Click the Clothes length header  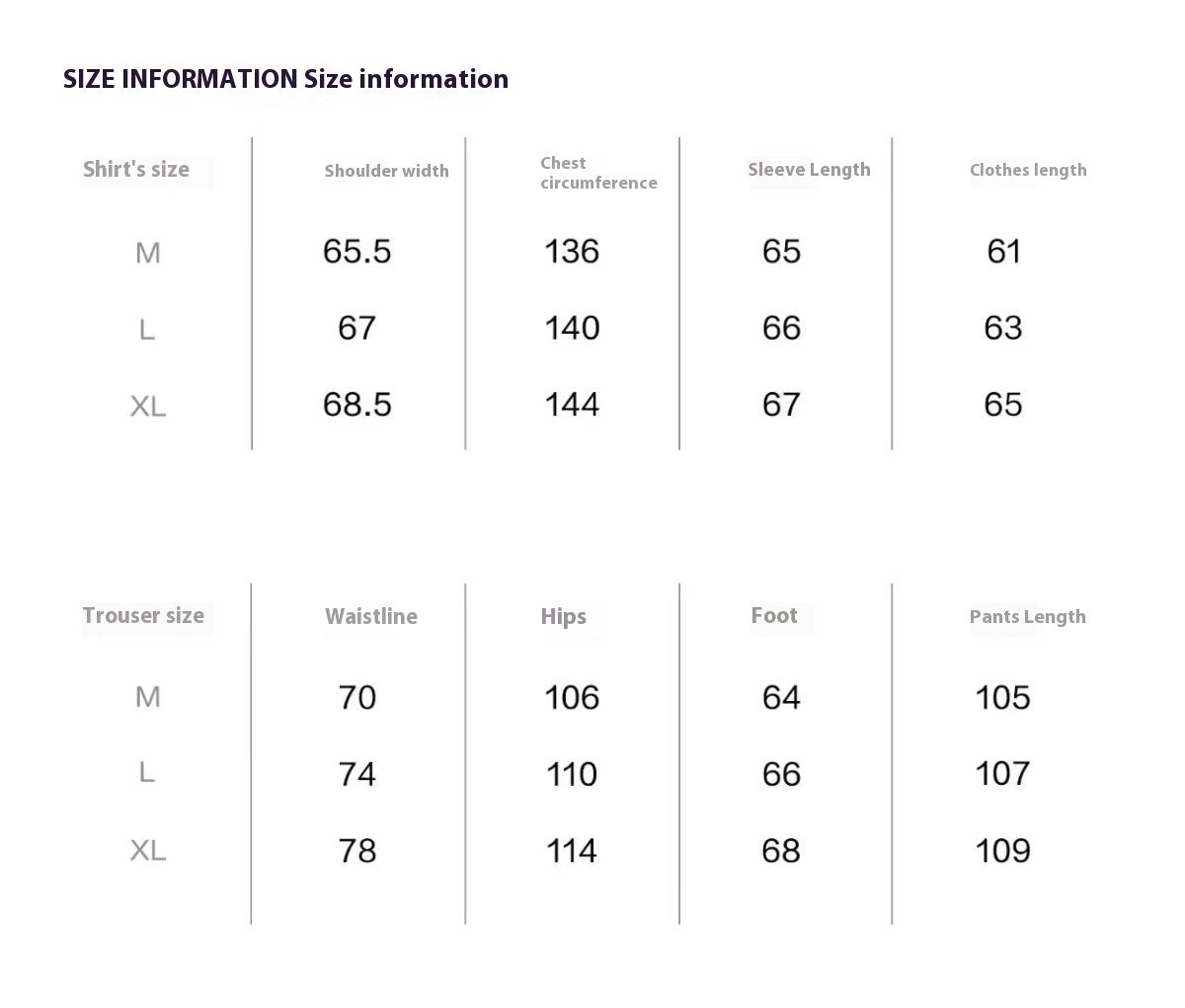(x=1028, y=170)
